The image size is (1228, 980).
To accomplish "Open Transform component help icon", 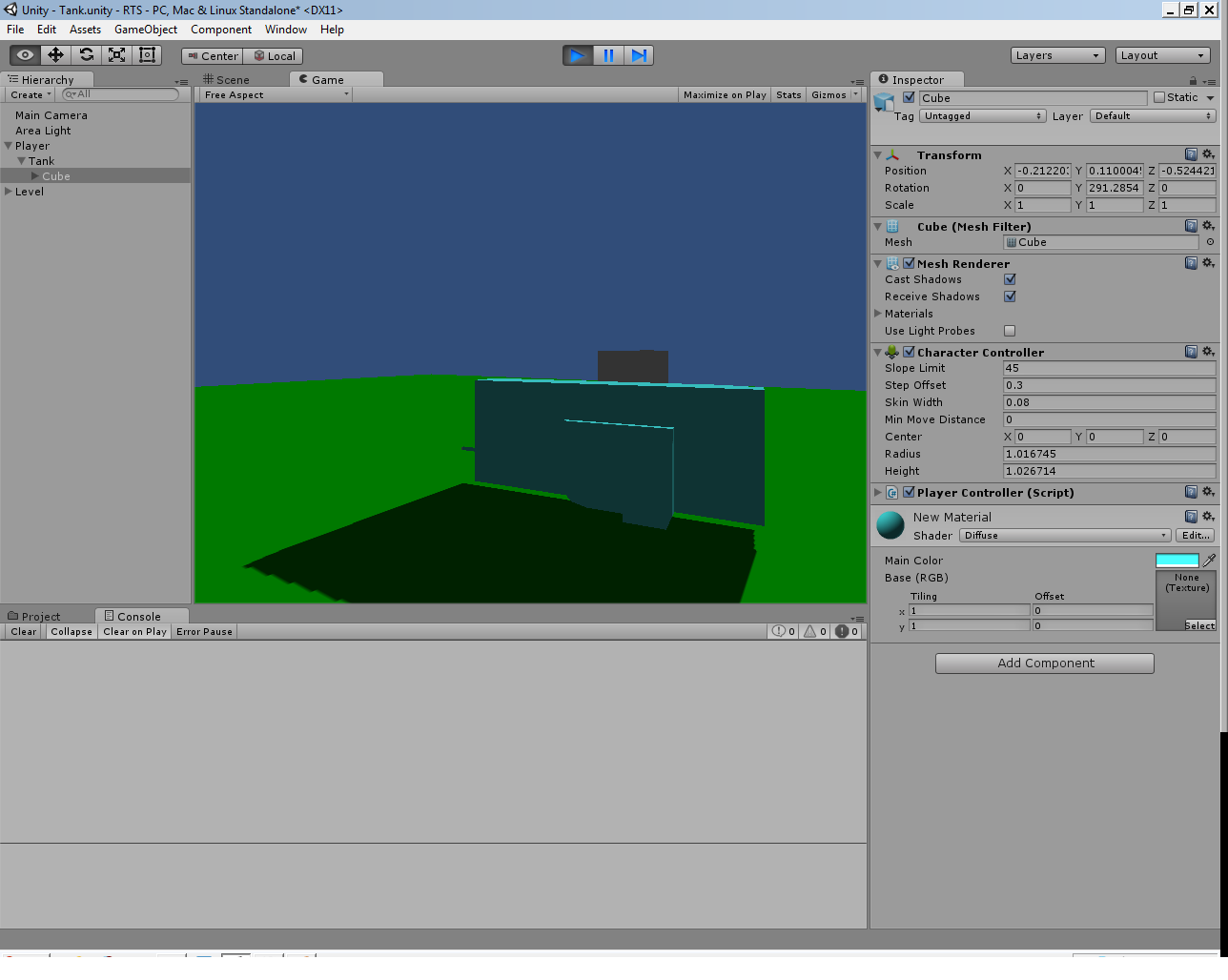I will pos(1191,154).
